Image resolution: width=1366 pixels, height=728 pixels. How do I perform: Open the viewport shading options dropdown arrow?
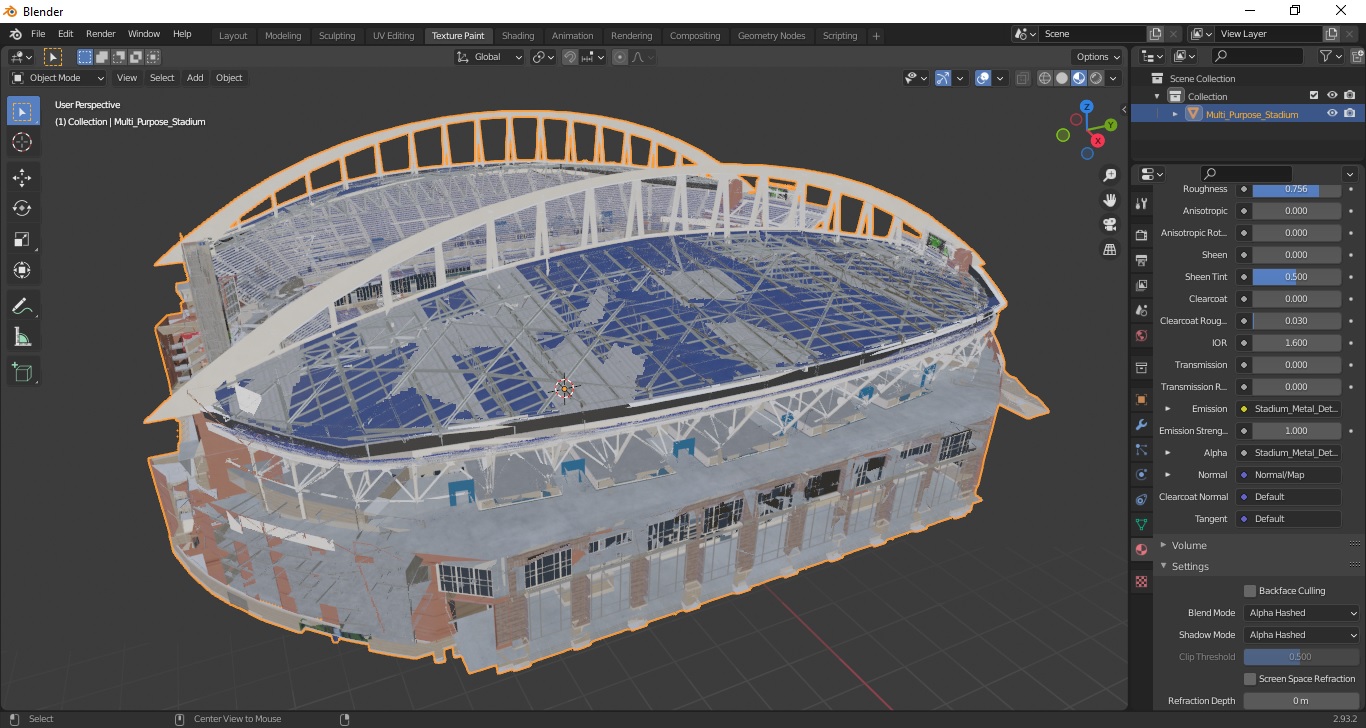tap(1113, 78)
